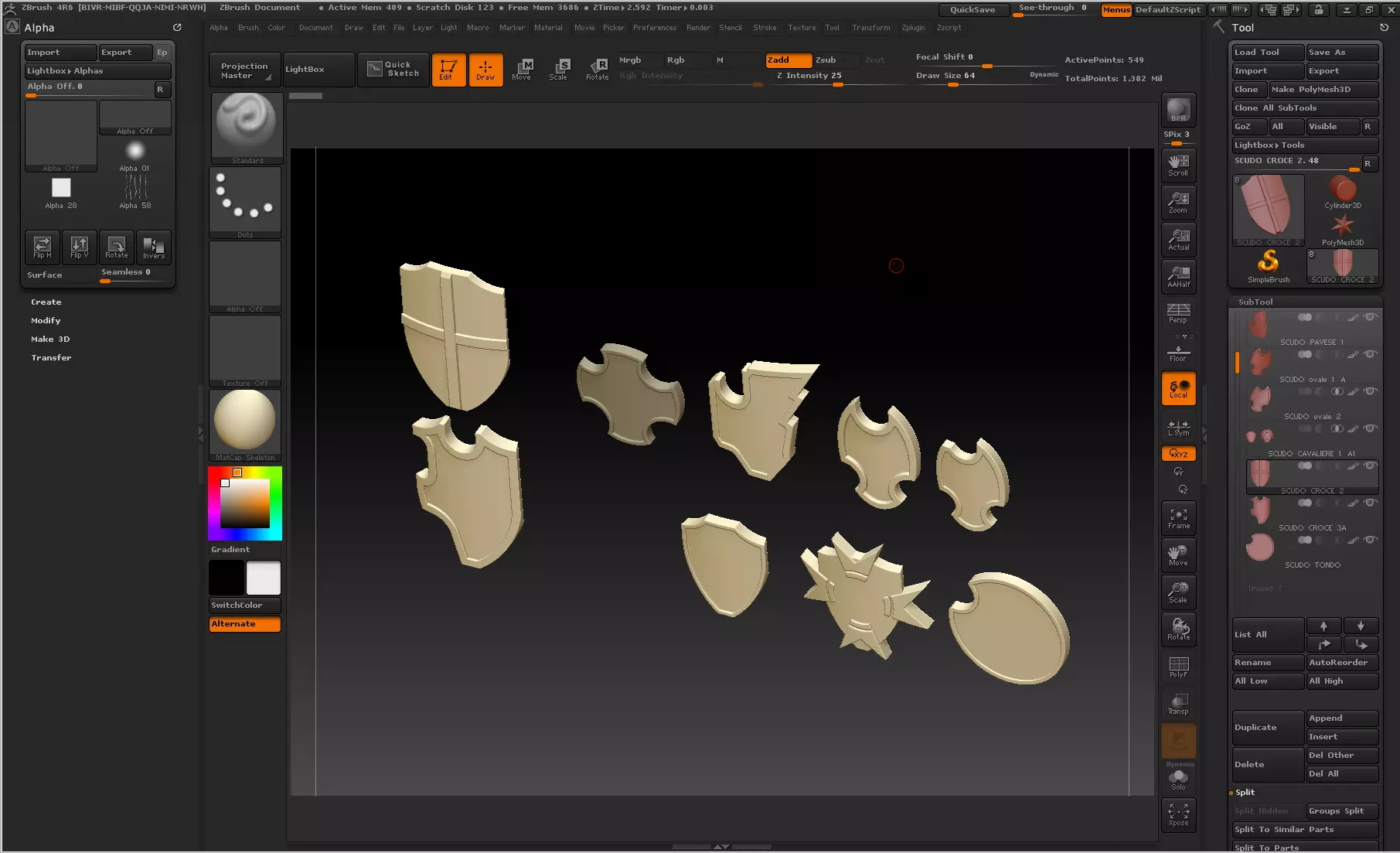Click the Zoom canvas icon
1400x853 pixels.
pos(1178,203)
